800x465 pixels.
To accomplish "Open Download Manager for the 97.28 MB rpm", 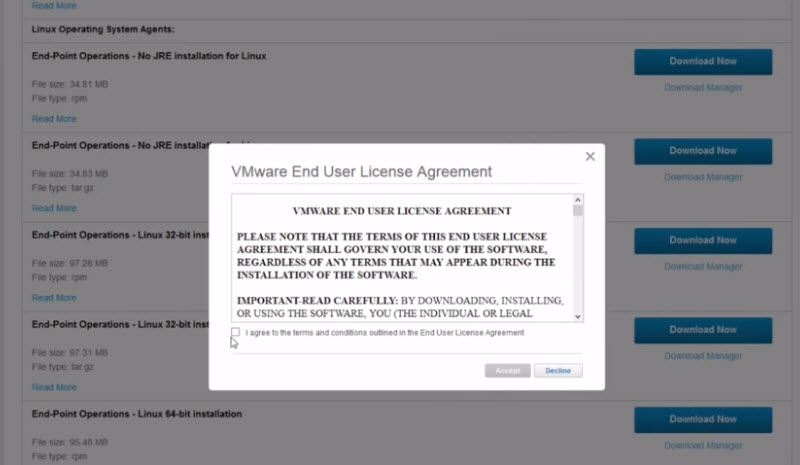I will tap(703, 267).
